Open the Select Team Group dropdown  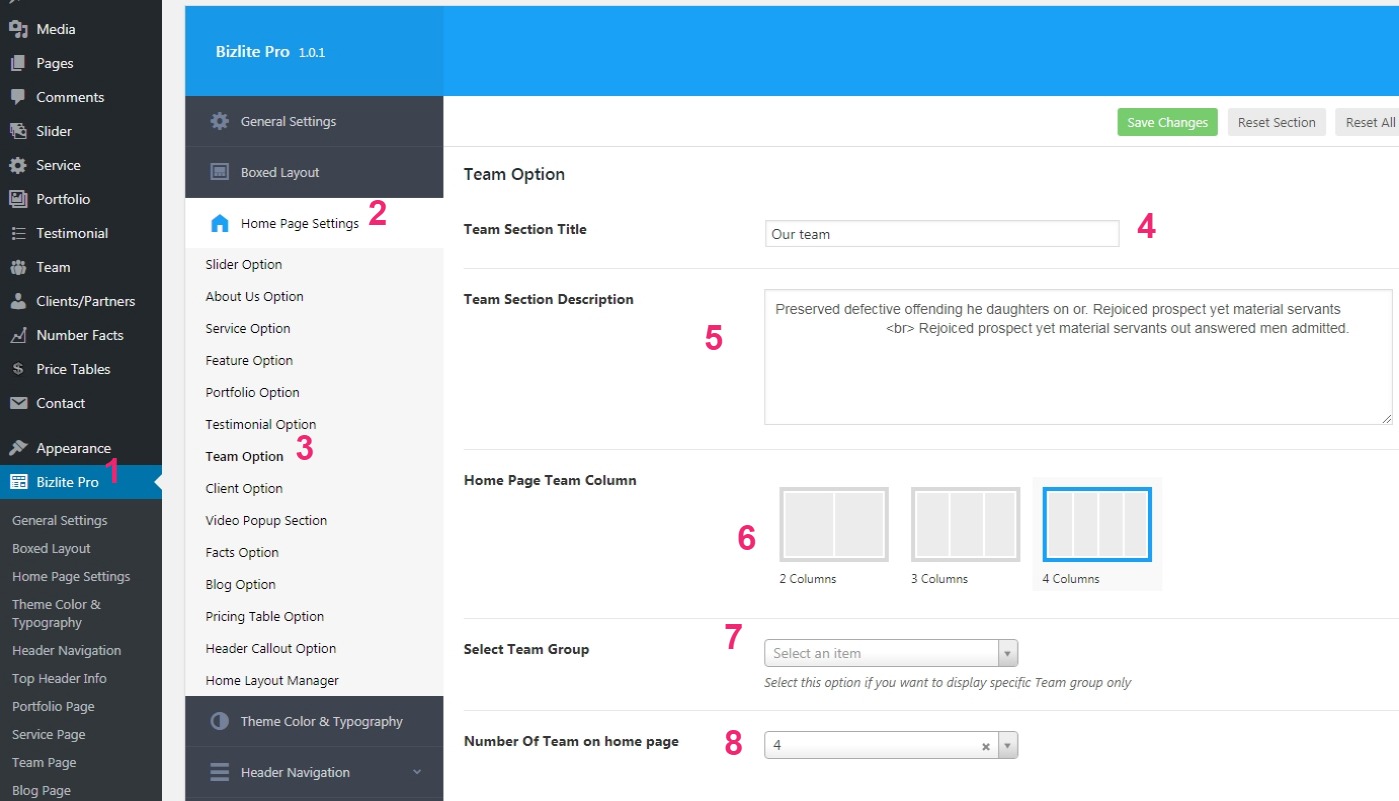coord(891,653)
